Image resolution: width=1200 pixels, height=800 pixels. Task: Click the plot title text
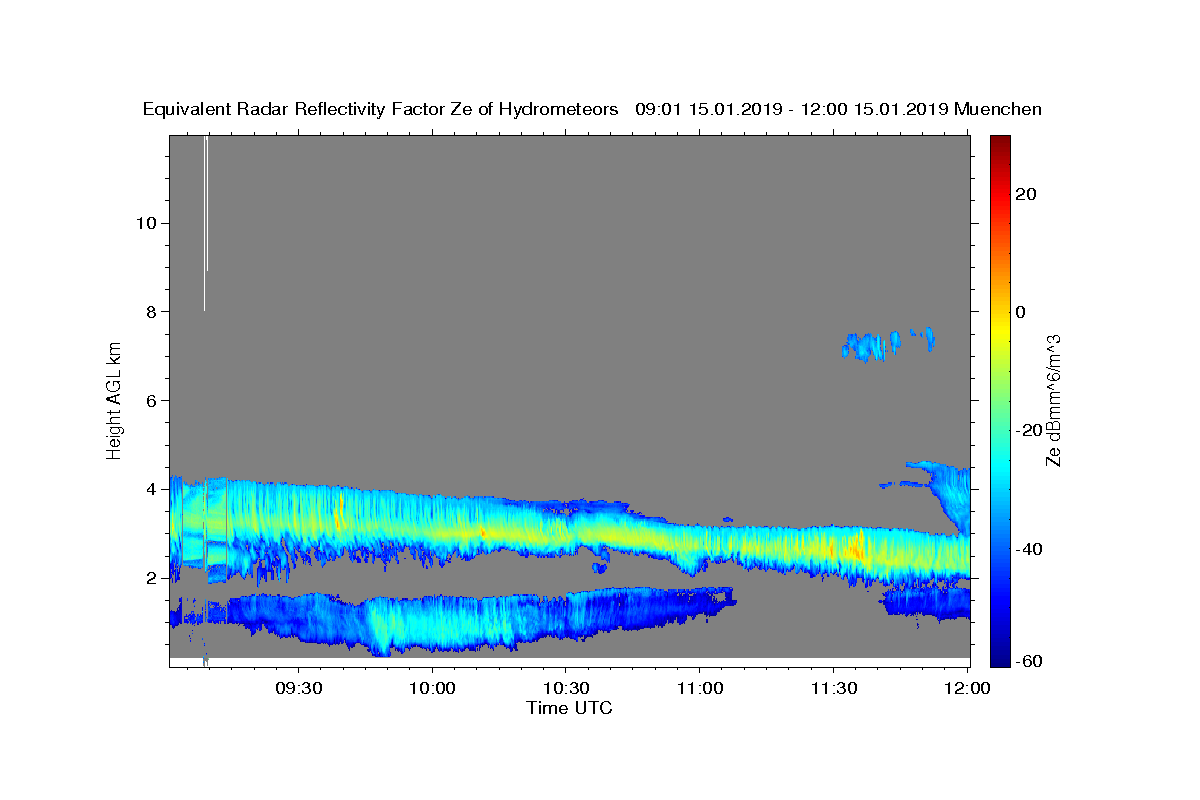tap(592, 109)
